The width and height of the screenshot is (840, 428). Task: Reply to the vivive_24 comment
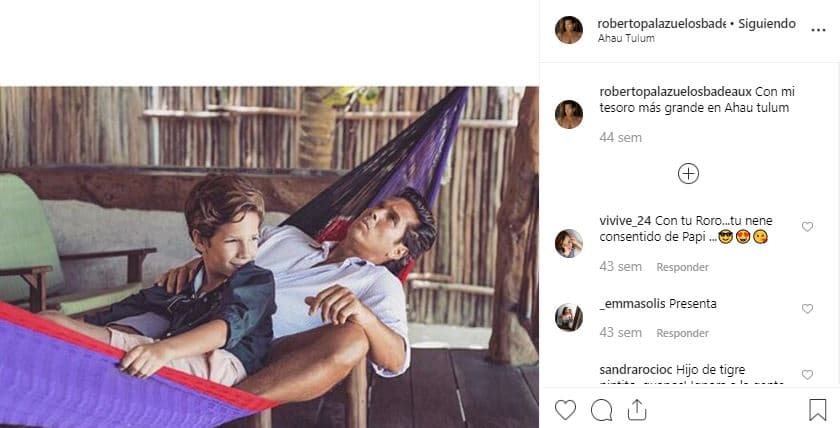682,267
